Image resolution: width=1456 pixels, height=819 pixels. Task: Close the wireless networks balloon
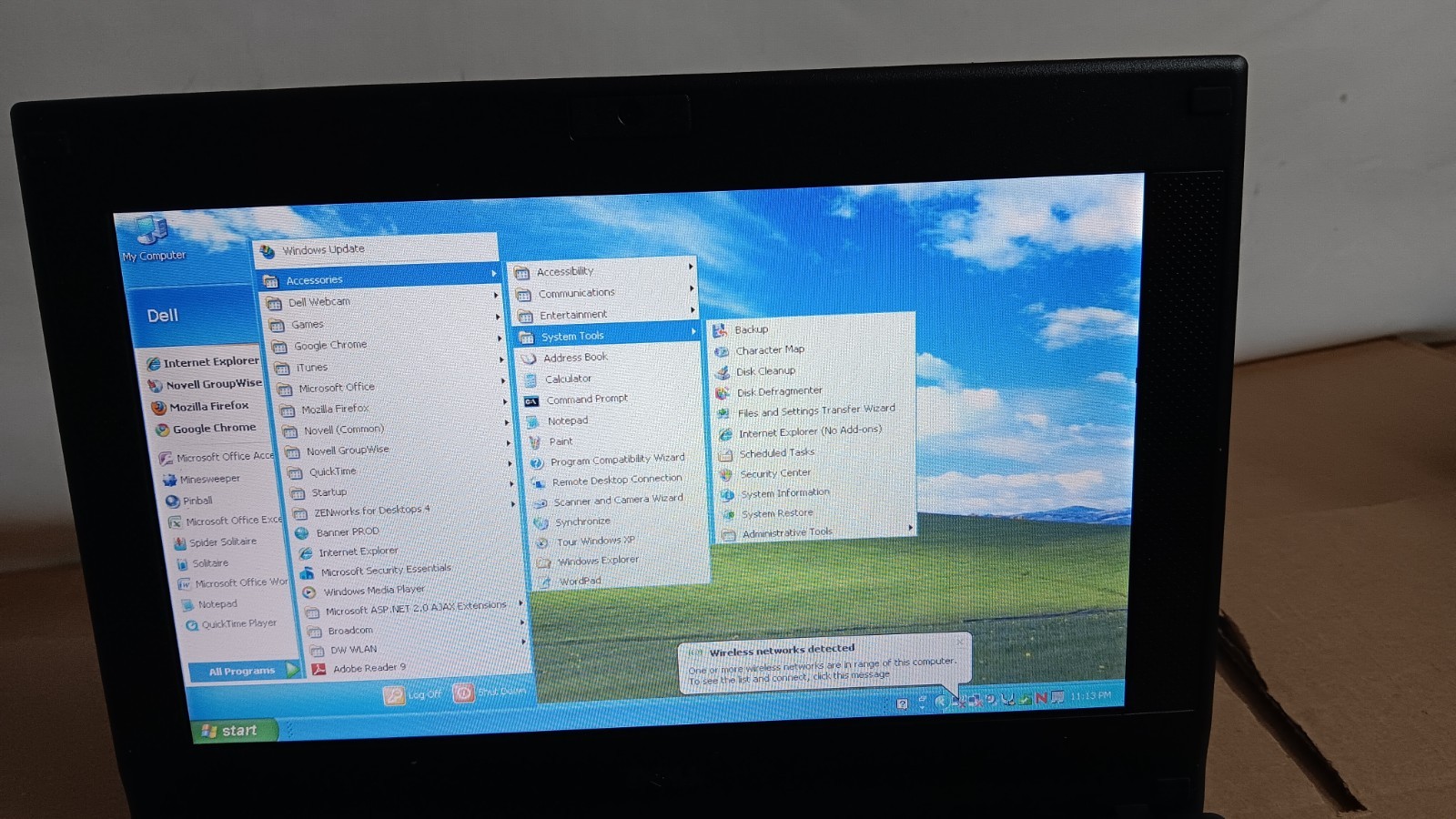tap(959, 642)
